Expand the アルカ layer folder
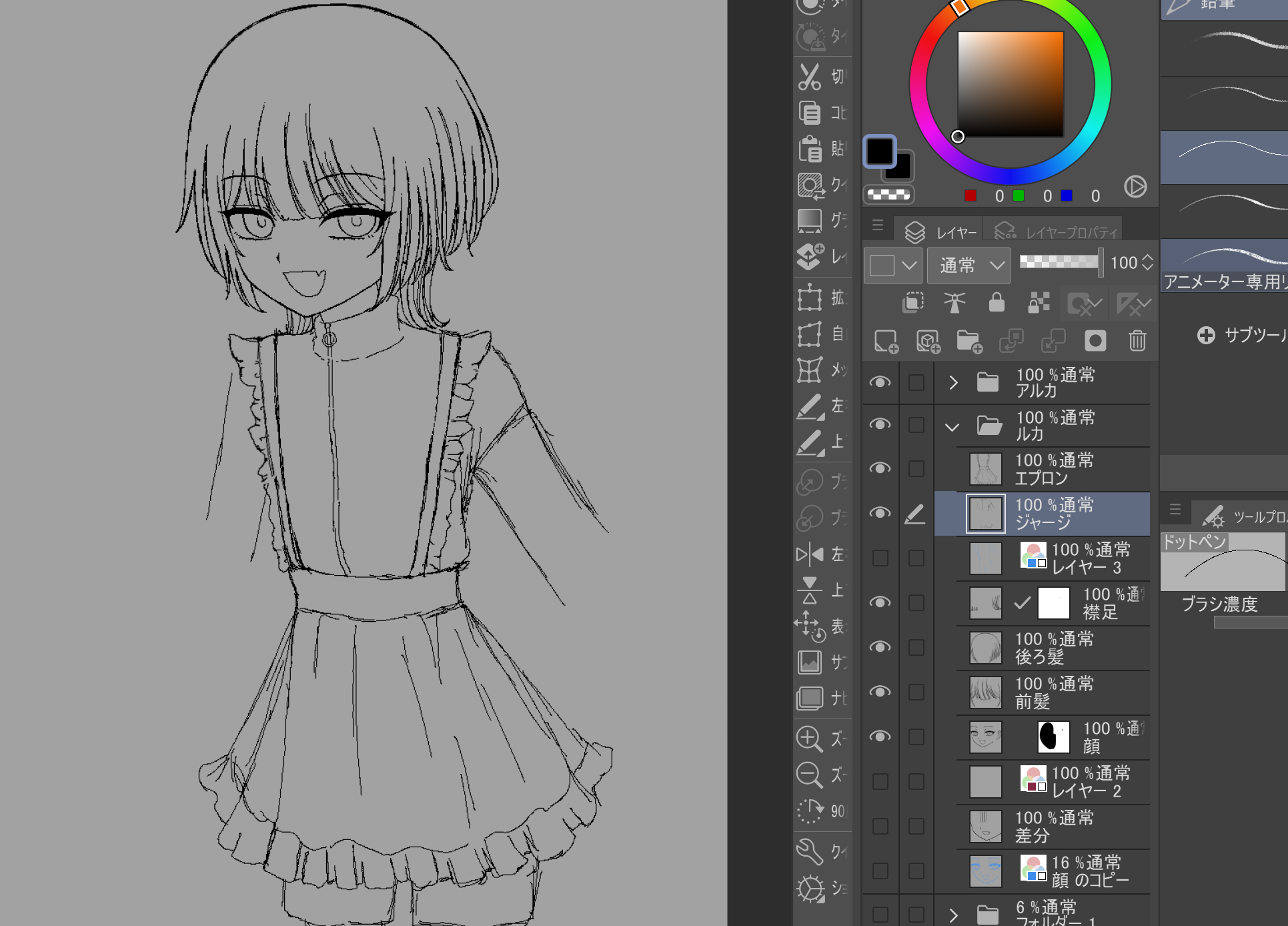 click(x=953, y=382)
